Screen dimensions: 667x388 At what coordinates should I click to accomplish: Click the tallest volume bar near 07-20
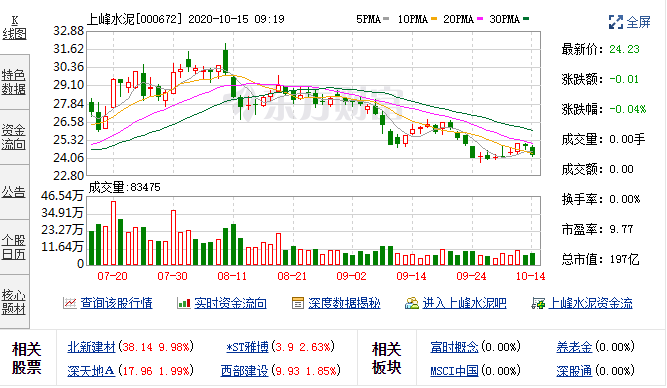pyautogui.click(x=114, y=233)
